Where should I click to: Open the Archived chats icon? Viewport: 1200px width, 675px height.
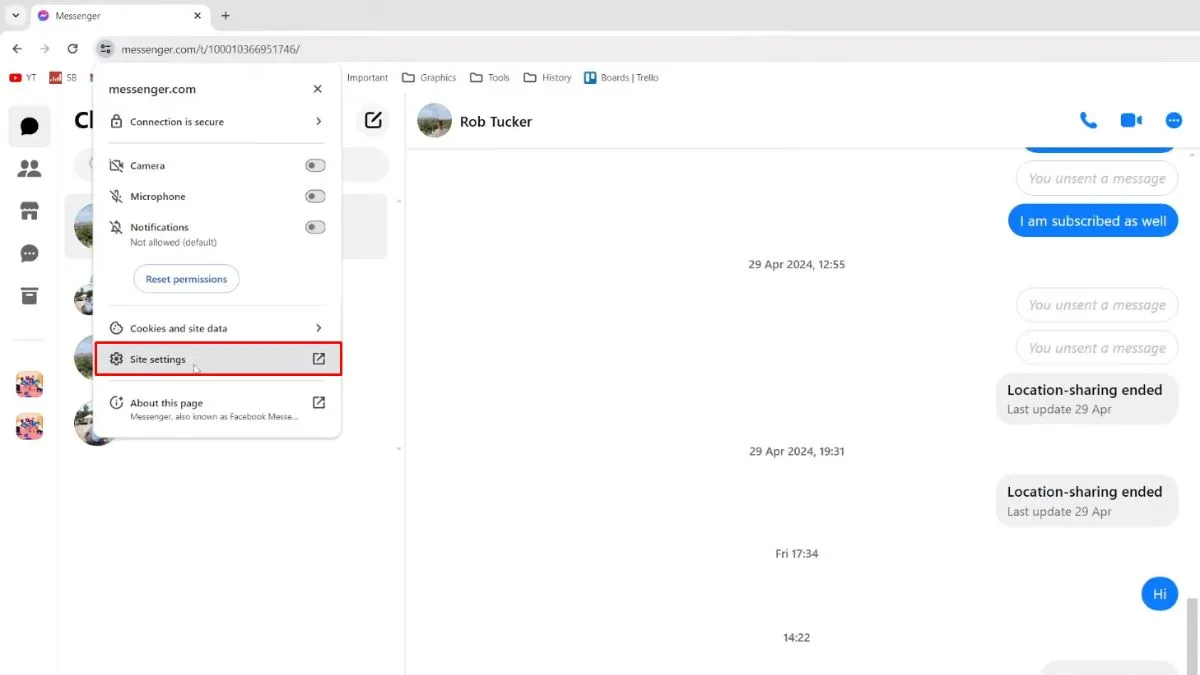(x=29, y=296)
